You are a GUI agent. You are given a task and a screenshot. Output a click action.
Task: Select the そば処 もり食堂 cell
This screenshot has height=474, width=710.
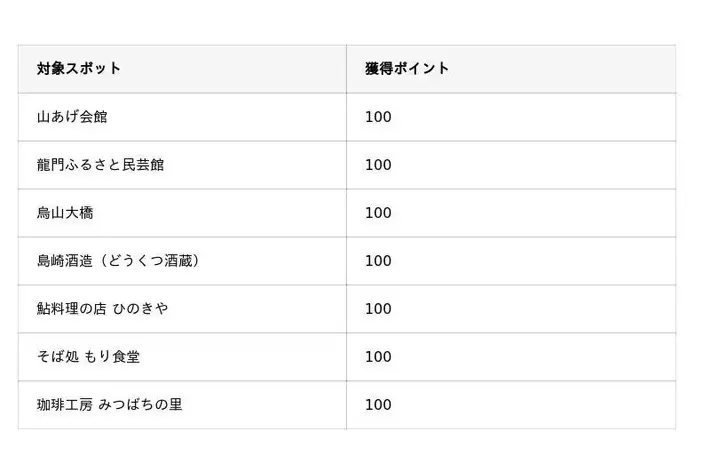point(182,357)
